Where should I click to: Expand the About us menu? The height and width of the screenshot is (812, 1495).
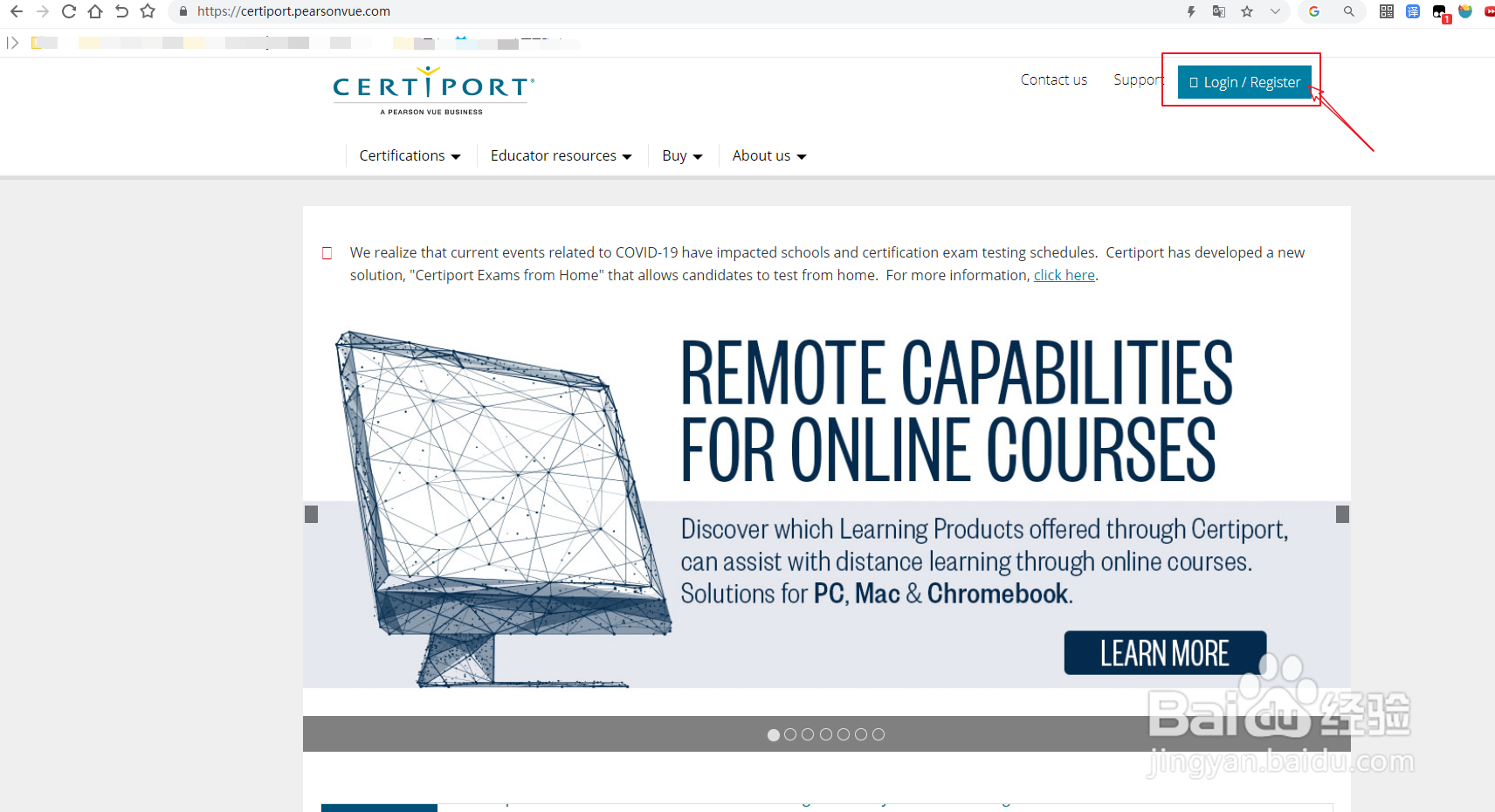coord(769,155)
